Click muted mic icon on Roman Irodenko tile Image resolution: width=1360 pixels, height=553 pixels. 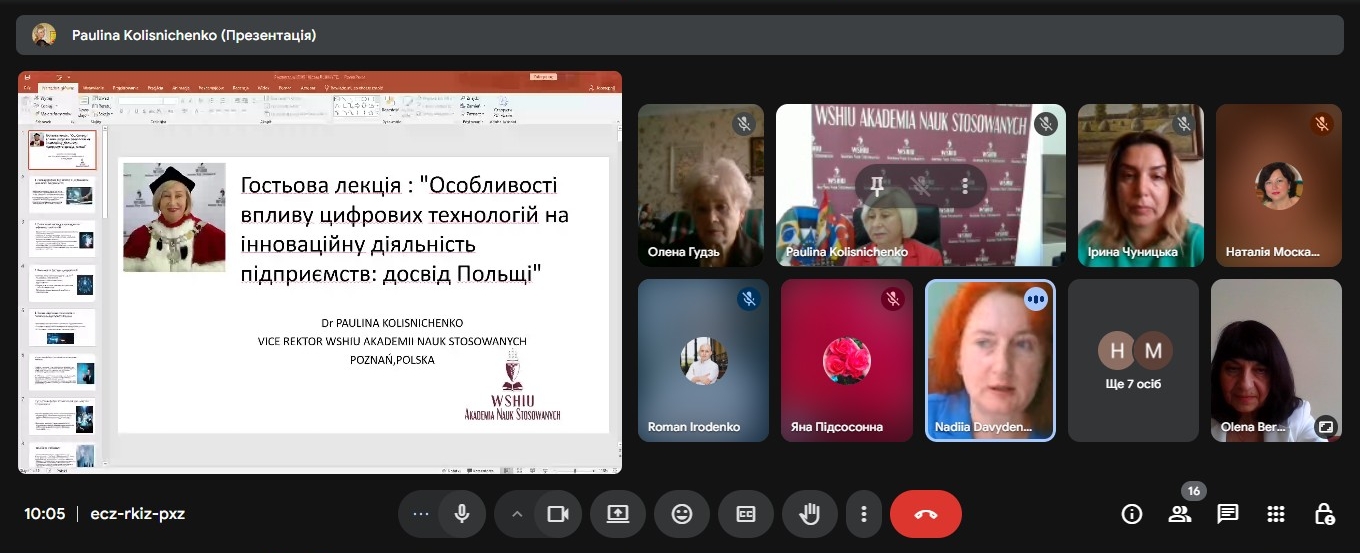point(748,299)
